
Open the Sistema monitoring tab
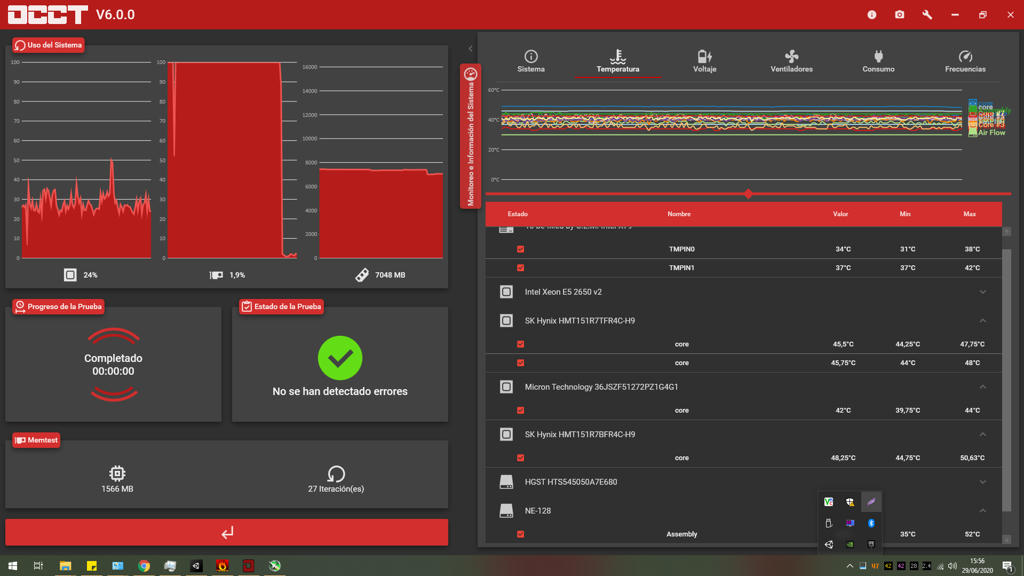click(531, 61)
